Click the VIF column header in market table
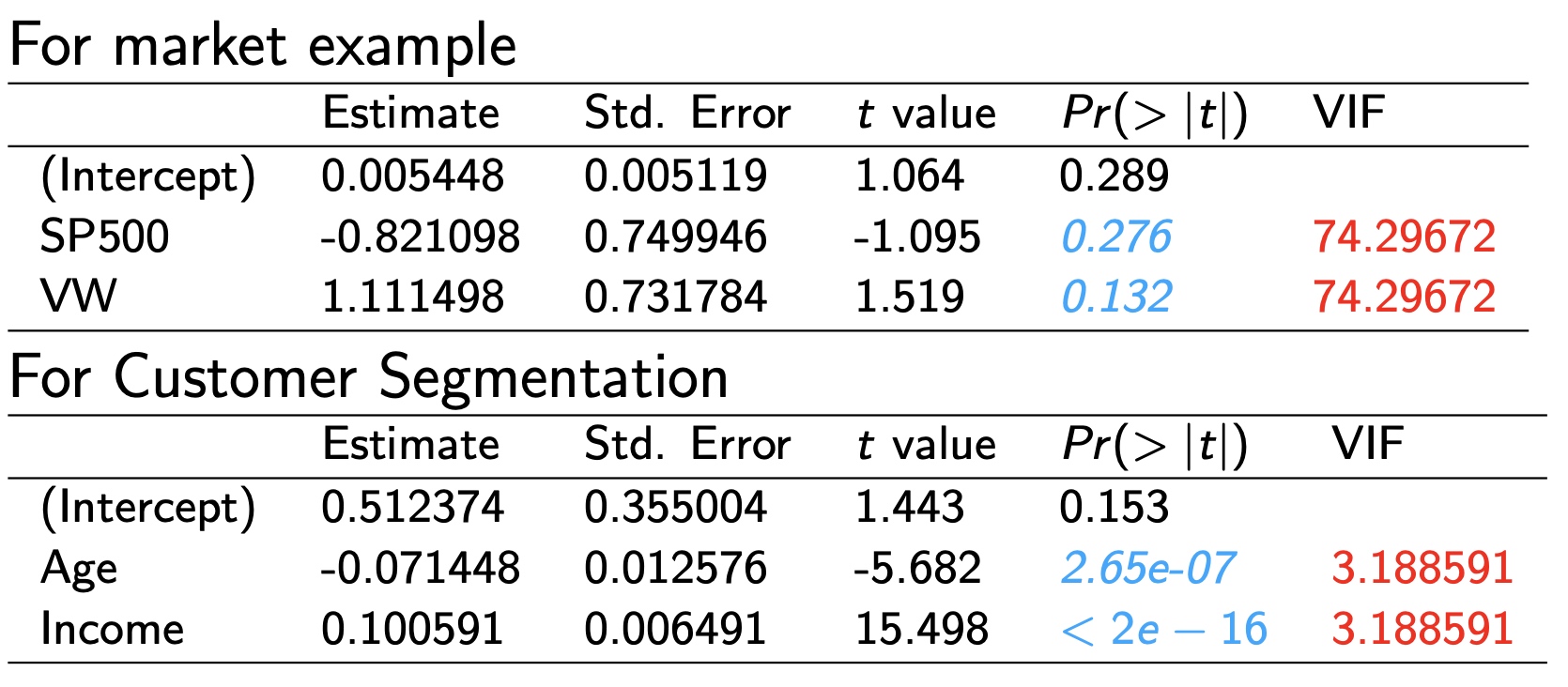Viewport: 1568px width, 687px height. click(1348, 114)
